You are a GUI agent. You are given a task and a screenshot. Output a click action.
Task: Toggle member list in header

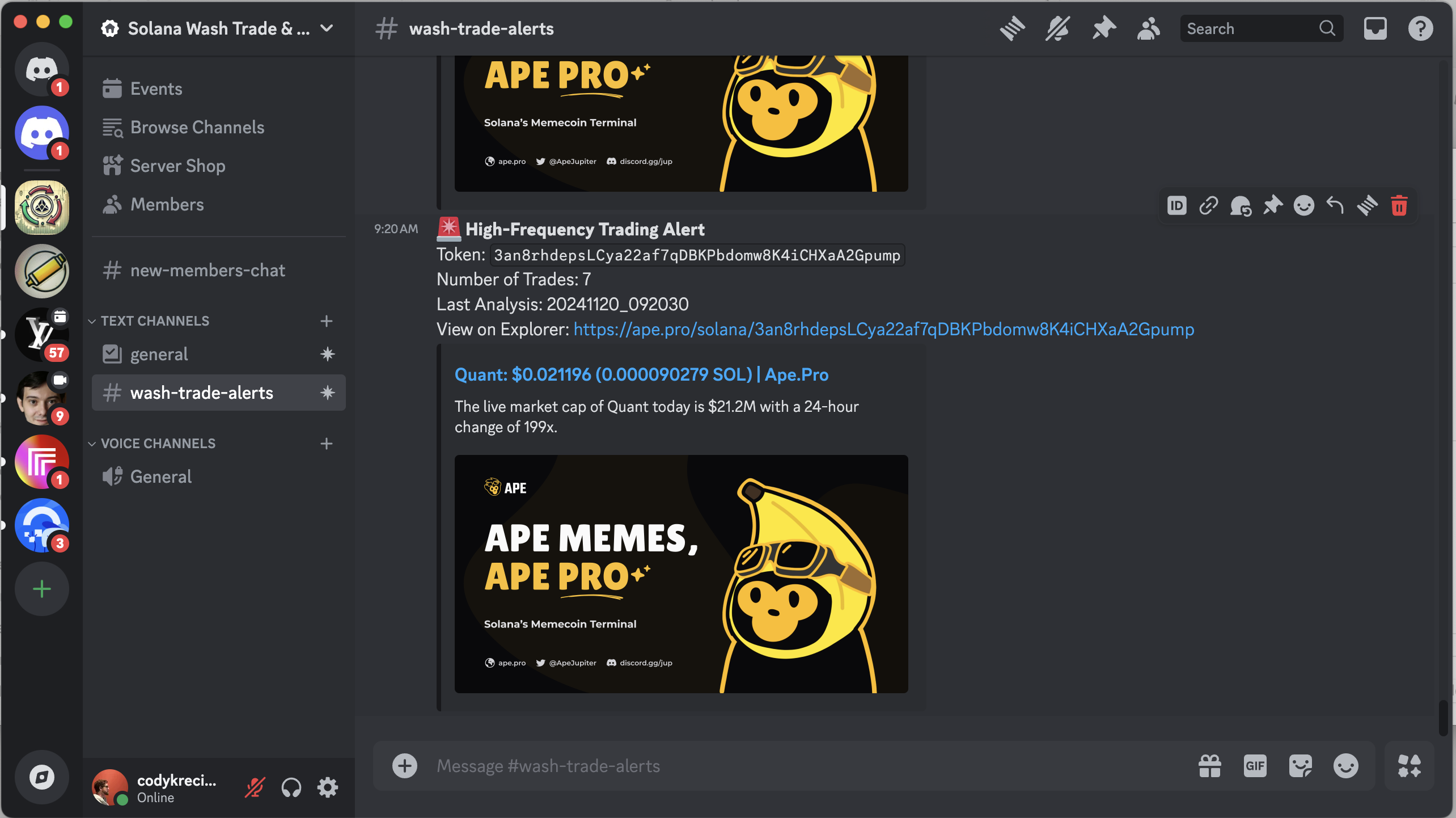(x=1149, y=28)
